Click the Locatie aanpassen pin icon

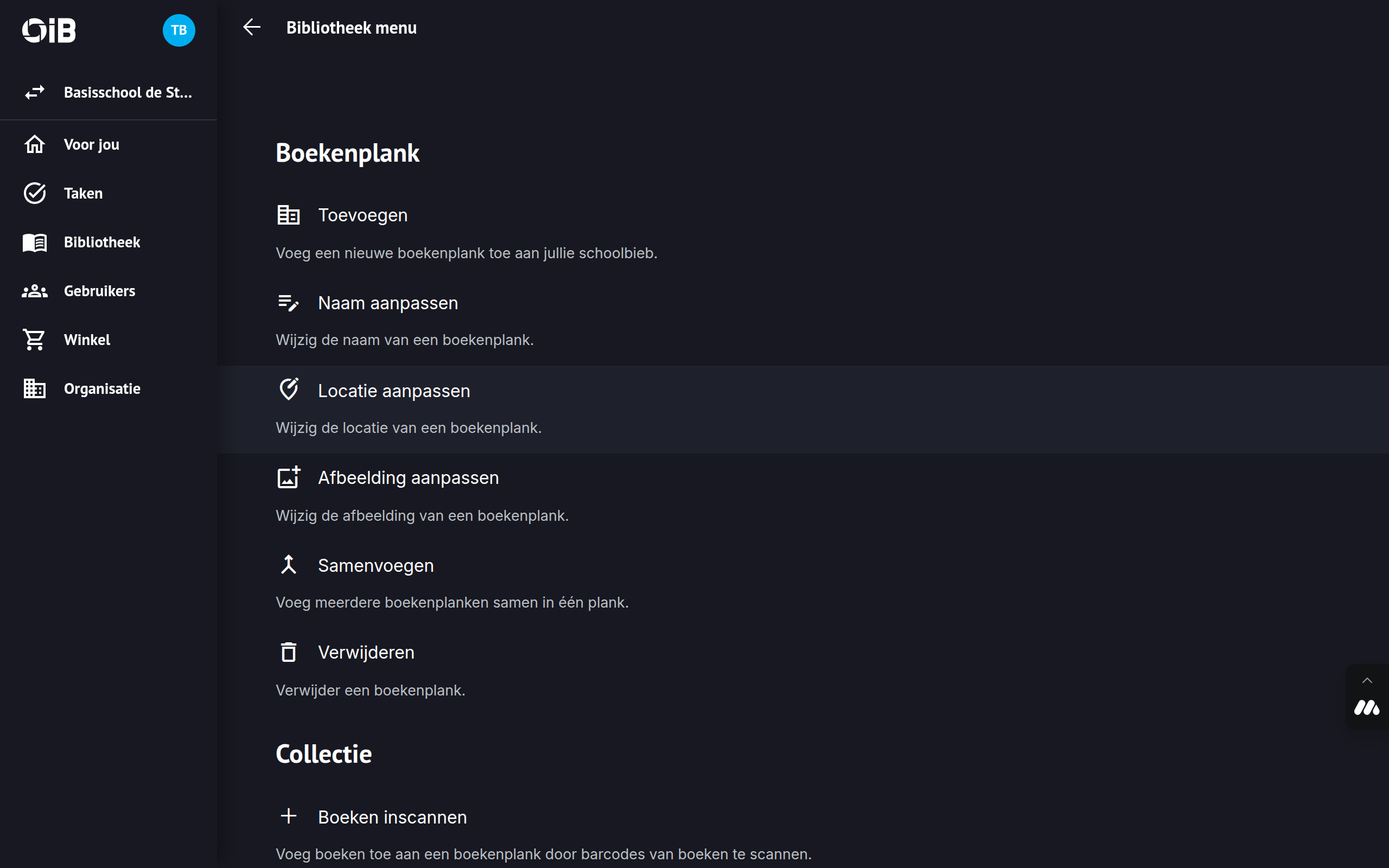click(x=288, y=390)
